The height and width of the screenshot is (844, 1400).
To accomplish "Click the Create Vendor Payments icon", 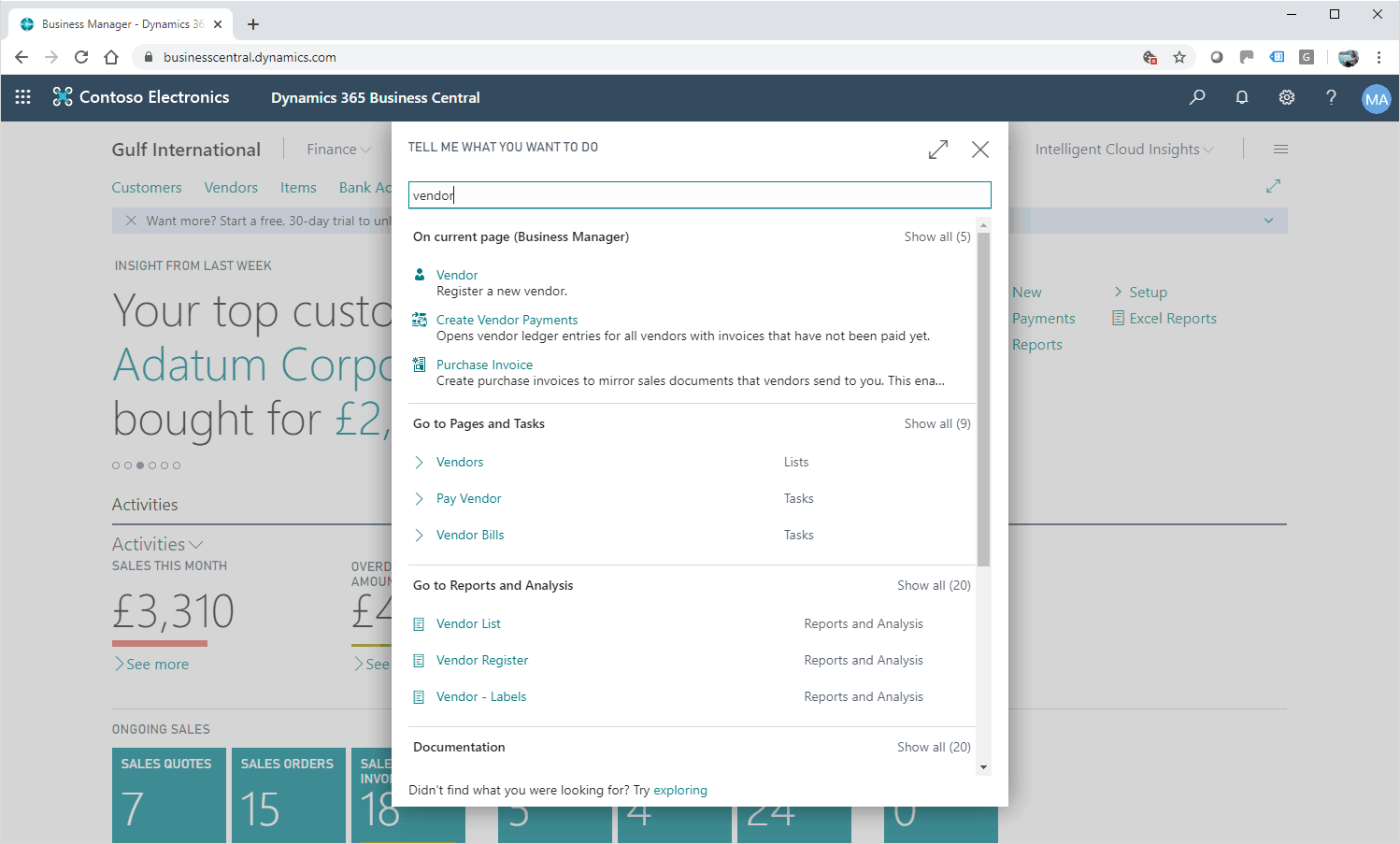I will [x=420, y=320].
